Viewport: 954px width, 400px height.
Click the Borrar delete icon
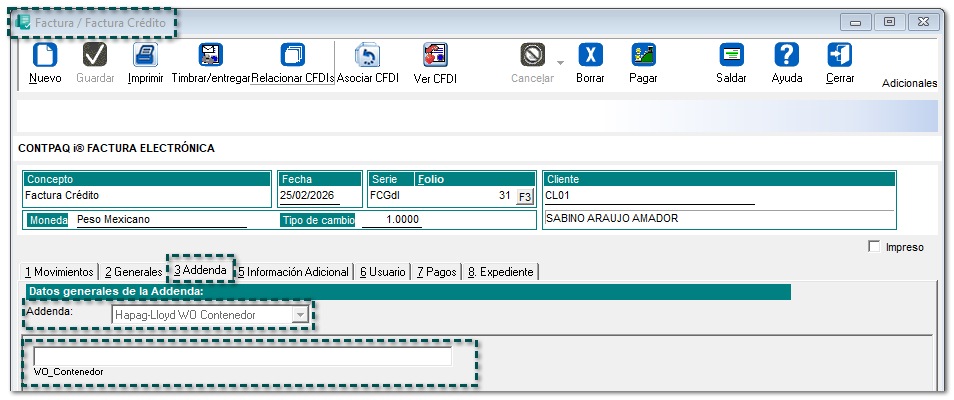(x=590, y=55)
